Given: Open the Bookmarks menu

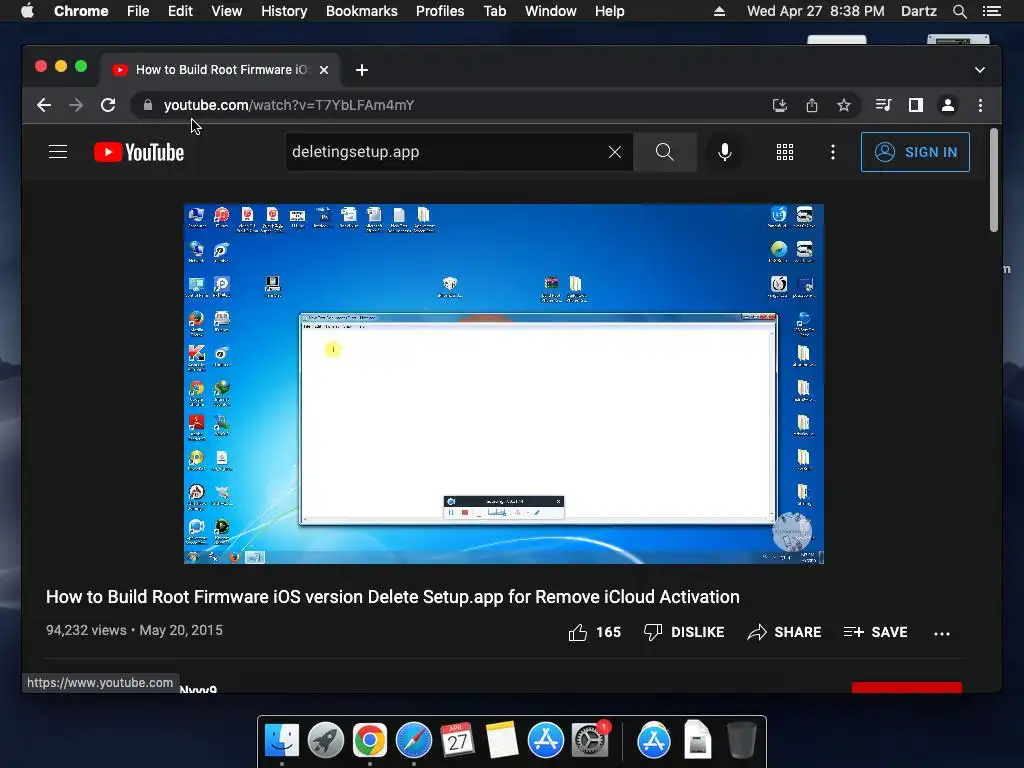Looking at the screenshot, I should (362, 11).
